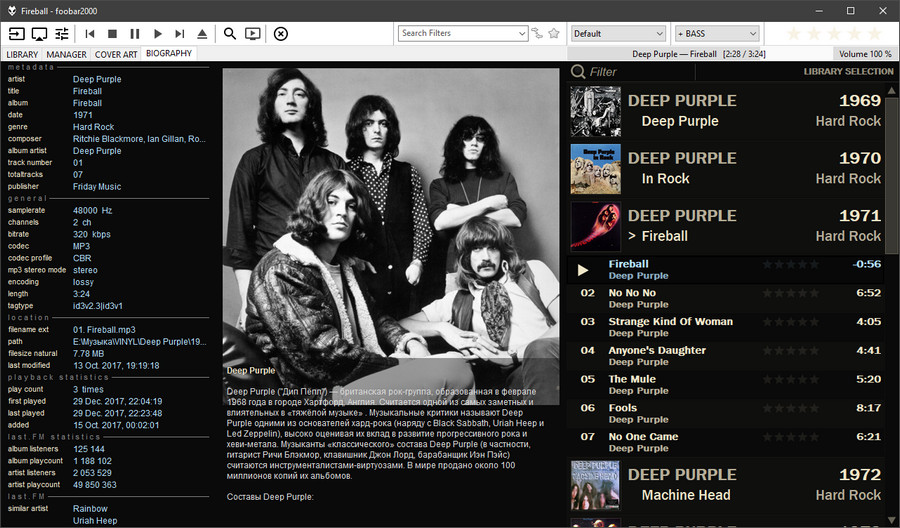The width and height of the screenshot is (900, 528).
Task: Stop playback with the stop button
Action: tap(112, 34)
